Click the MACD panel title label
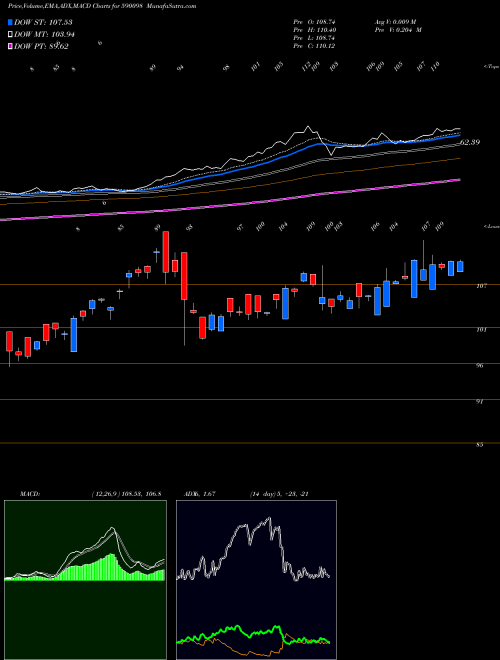Viewport: 500px width, 660px height. (29, 494)
